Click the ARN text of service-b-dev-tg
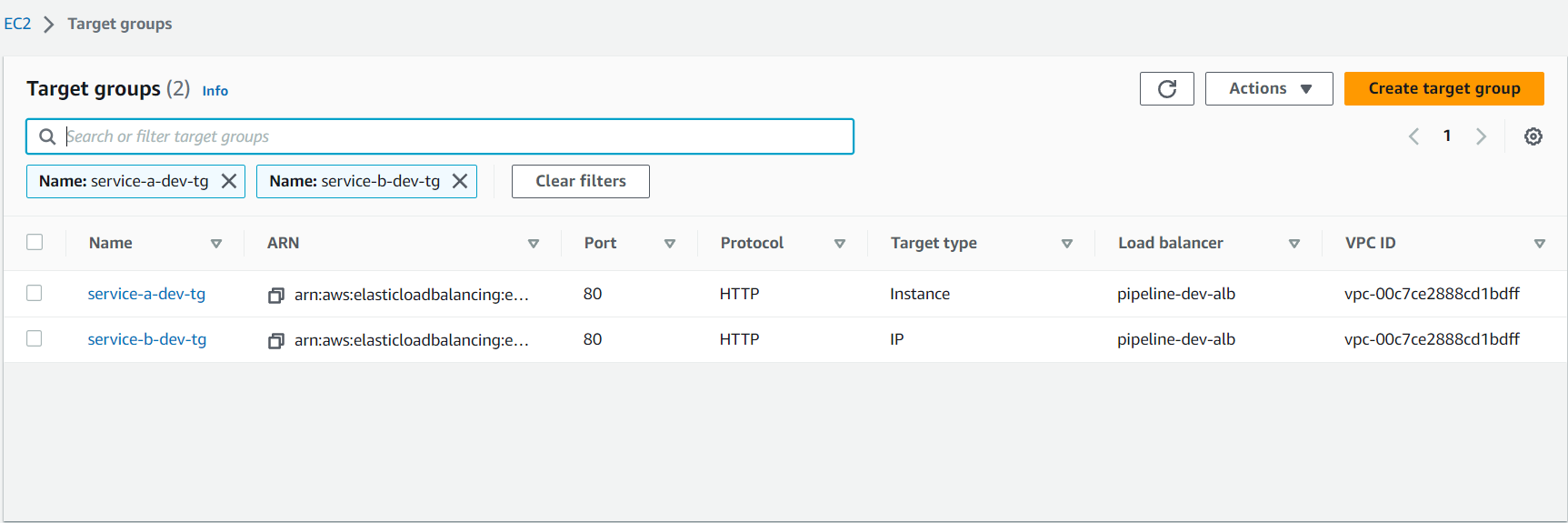 pyautogui.click(x=412, y=340)
